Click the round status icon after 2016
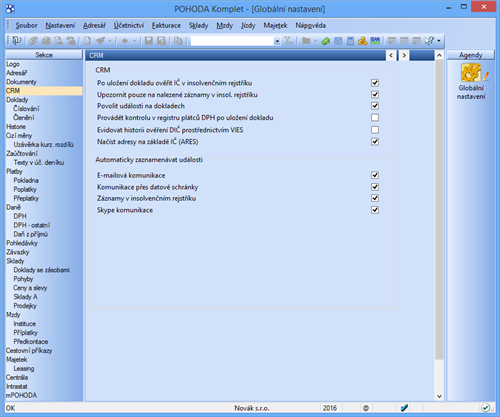500x417 pixels. tap(366, 408)
